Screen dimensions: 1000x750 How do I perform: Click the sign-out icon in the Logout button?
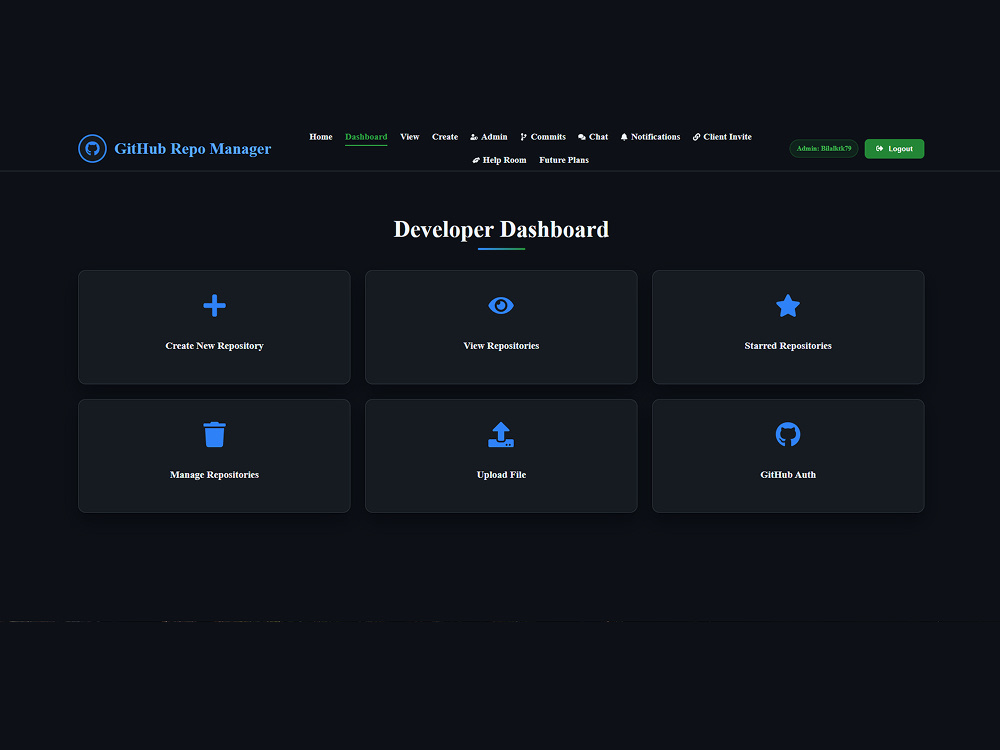click(879, 149)
